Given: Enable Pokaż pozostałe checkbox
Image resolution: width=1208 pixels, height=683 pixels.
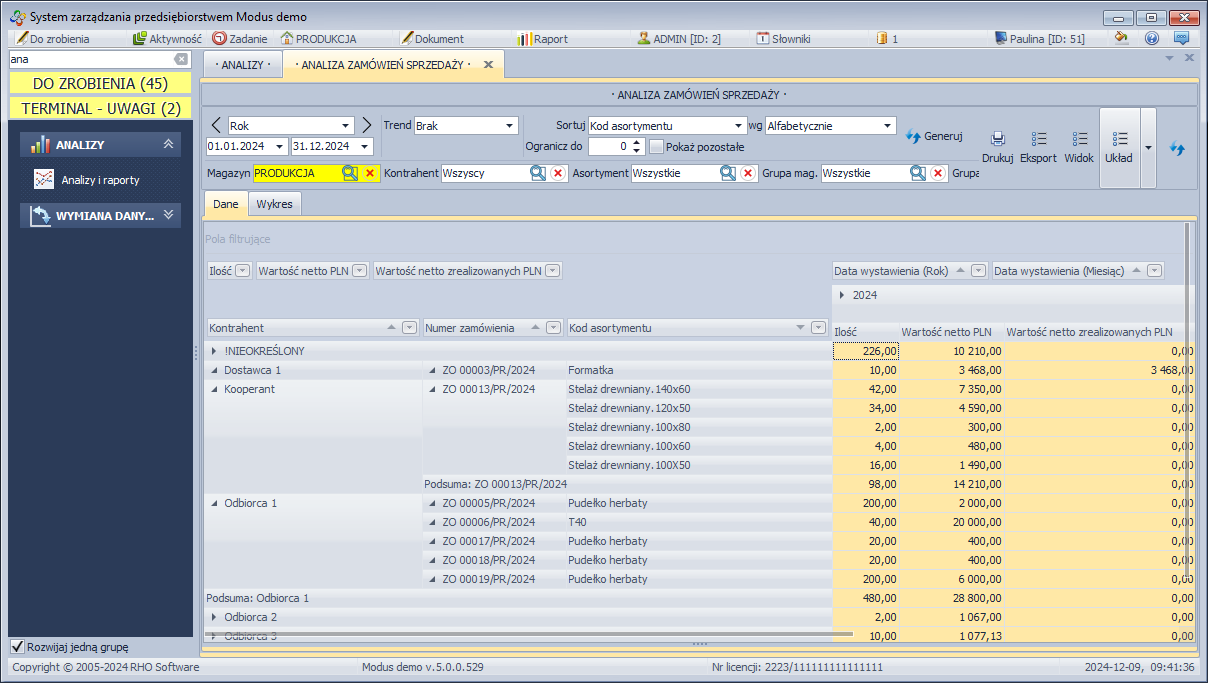Looking at the screenshot, I should [656, 146].
